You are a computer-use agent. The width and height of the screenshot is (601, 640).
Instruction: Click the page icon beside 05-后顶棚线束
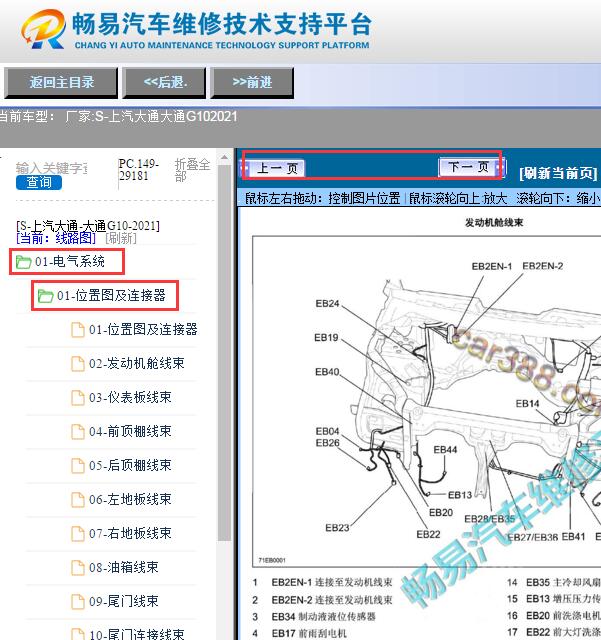click(x=78, y=465)
